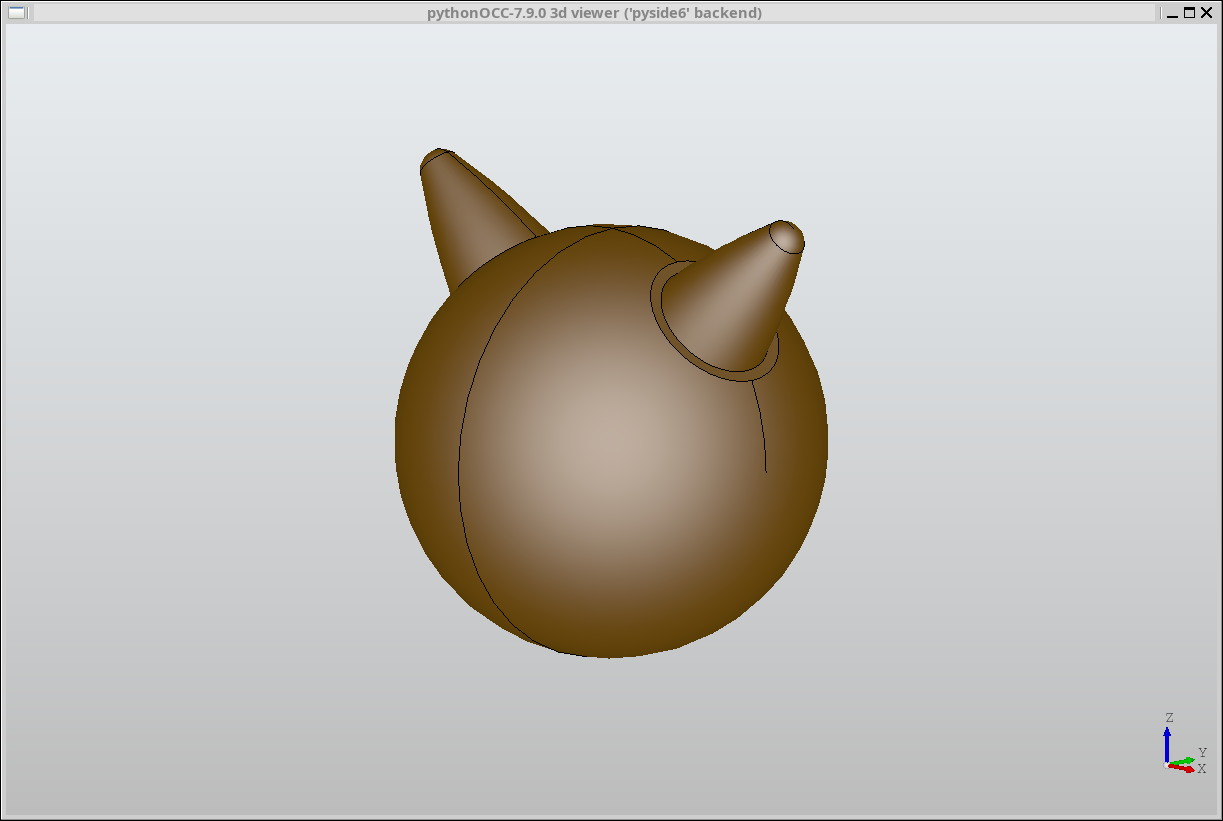1223x821 pixels.
Task: Pick the flat tip face of right cone
Action: pyautogui.click(x=788, y=237)
